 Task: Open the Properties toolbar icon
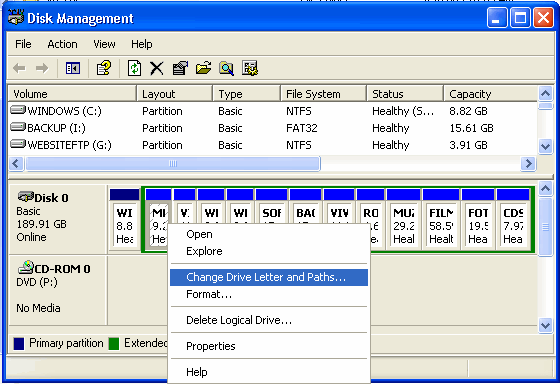[x=180, y=68]
